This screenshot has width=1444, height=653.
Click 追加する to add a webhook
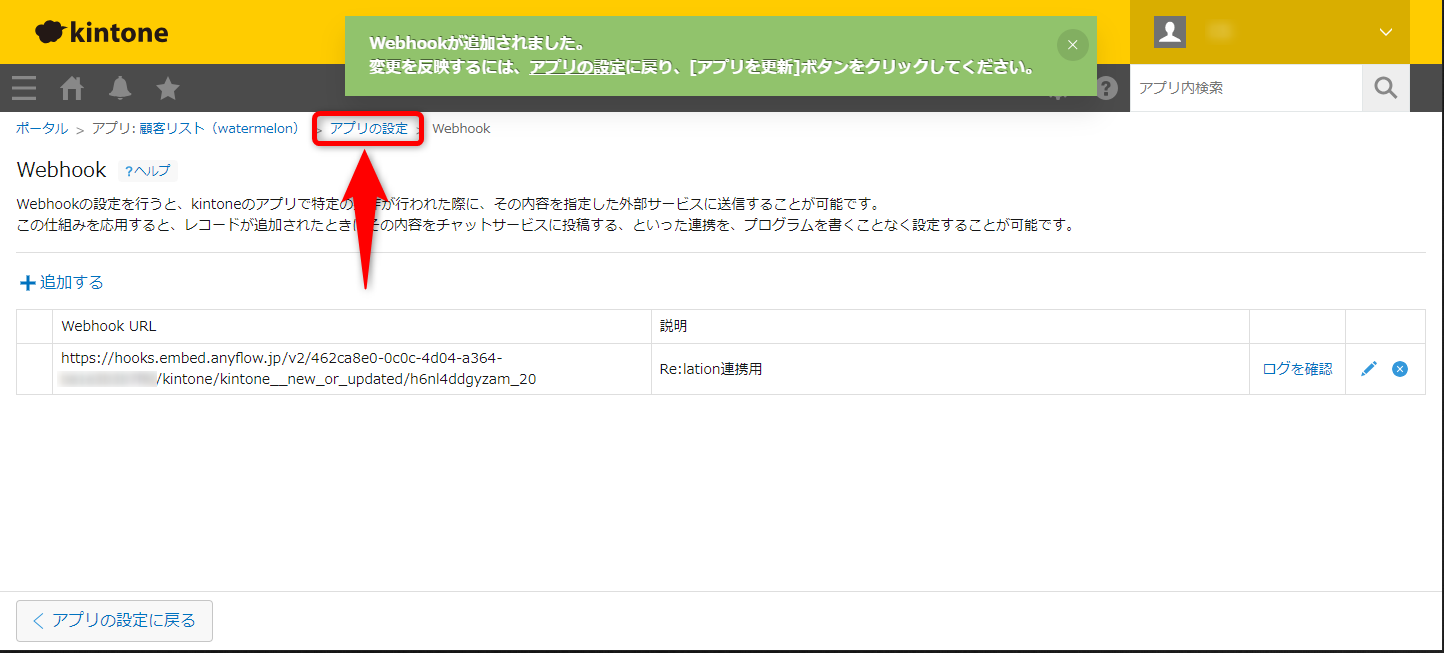click(62, 282)
